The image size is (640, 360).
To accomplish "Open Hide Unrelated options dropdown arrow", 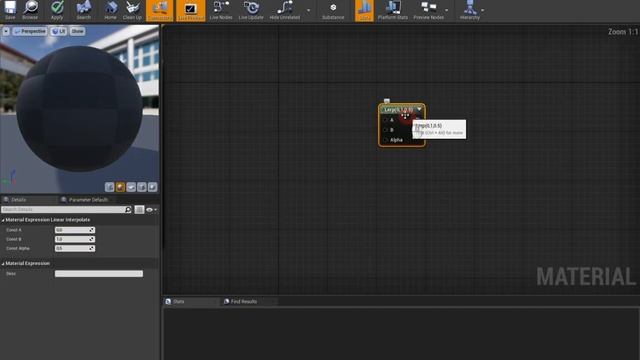I will [308, 10].
